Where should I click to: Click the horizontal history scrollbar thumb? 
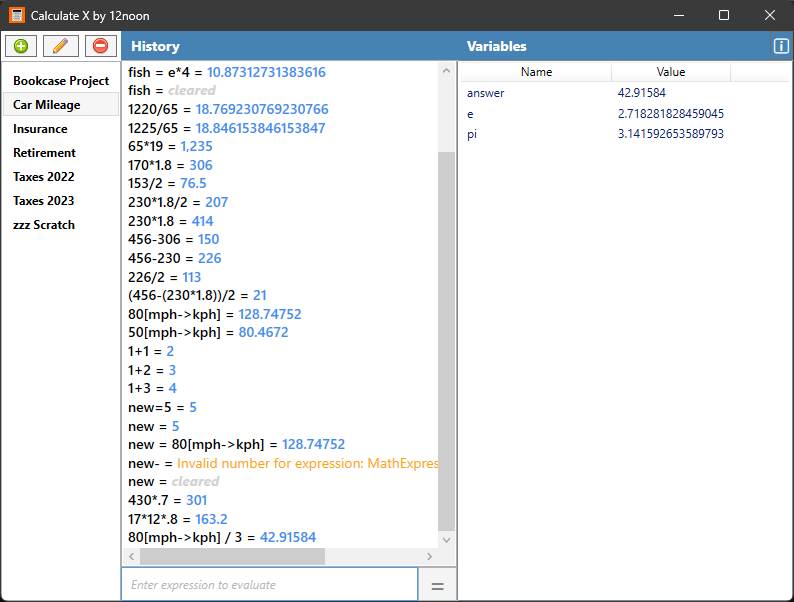click(232, 556)
